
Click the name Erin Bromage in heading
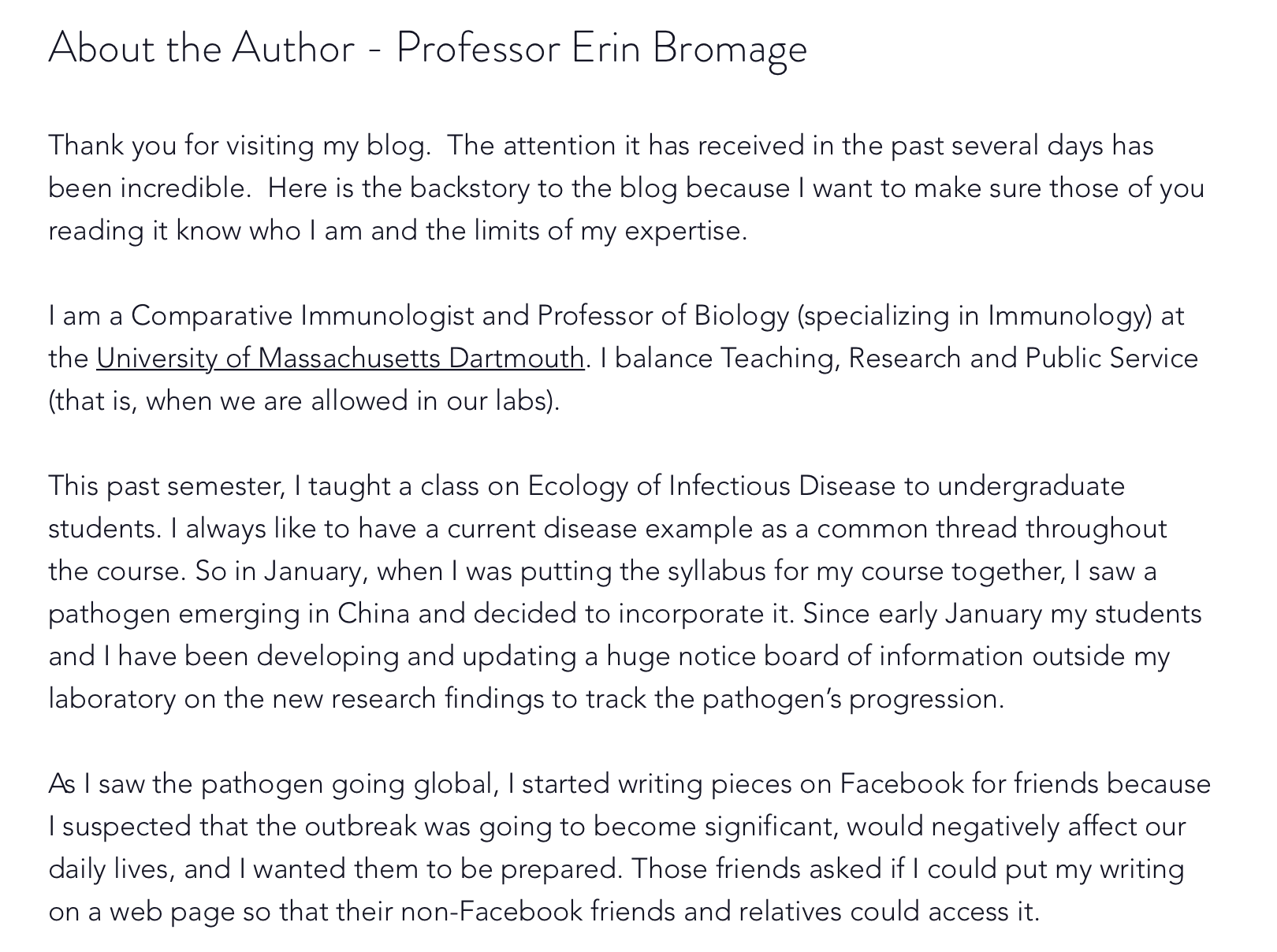(x=689, y=48)
